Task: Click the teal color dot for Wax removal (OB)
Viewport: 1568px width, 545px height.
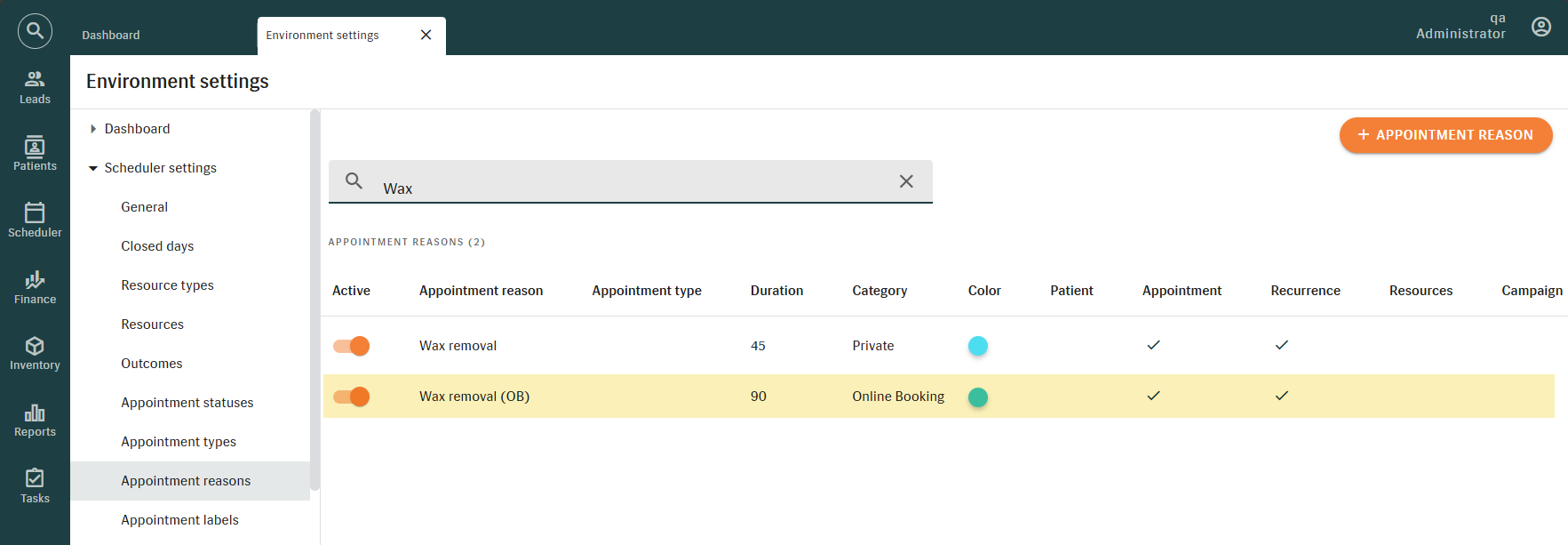Action: point(978,397)
